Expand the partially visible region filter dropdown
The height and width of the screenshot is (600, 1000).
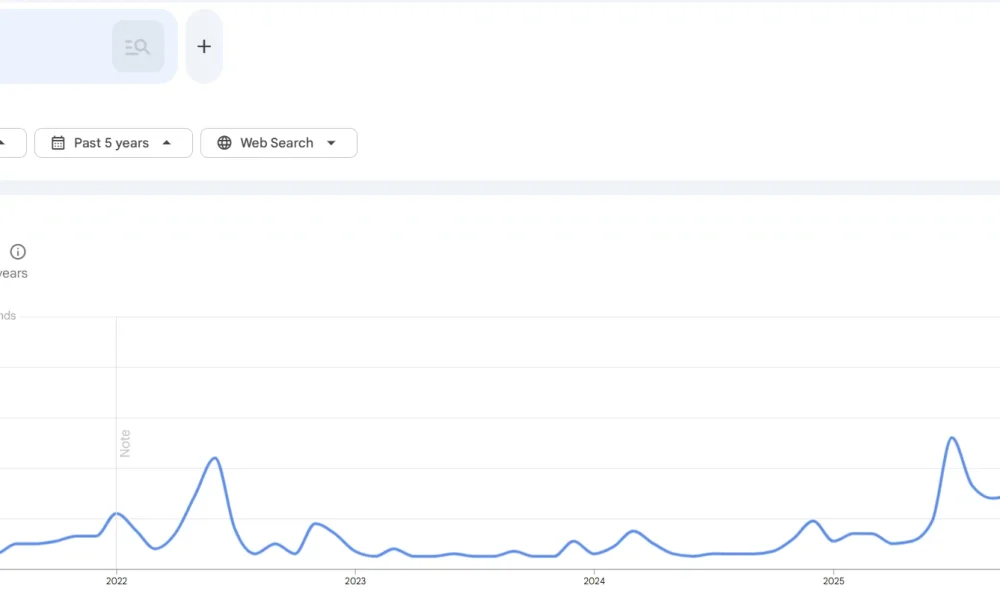pyautogui.click(x=8, y=143)
